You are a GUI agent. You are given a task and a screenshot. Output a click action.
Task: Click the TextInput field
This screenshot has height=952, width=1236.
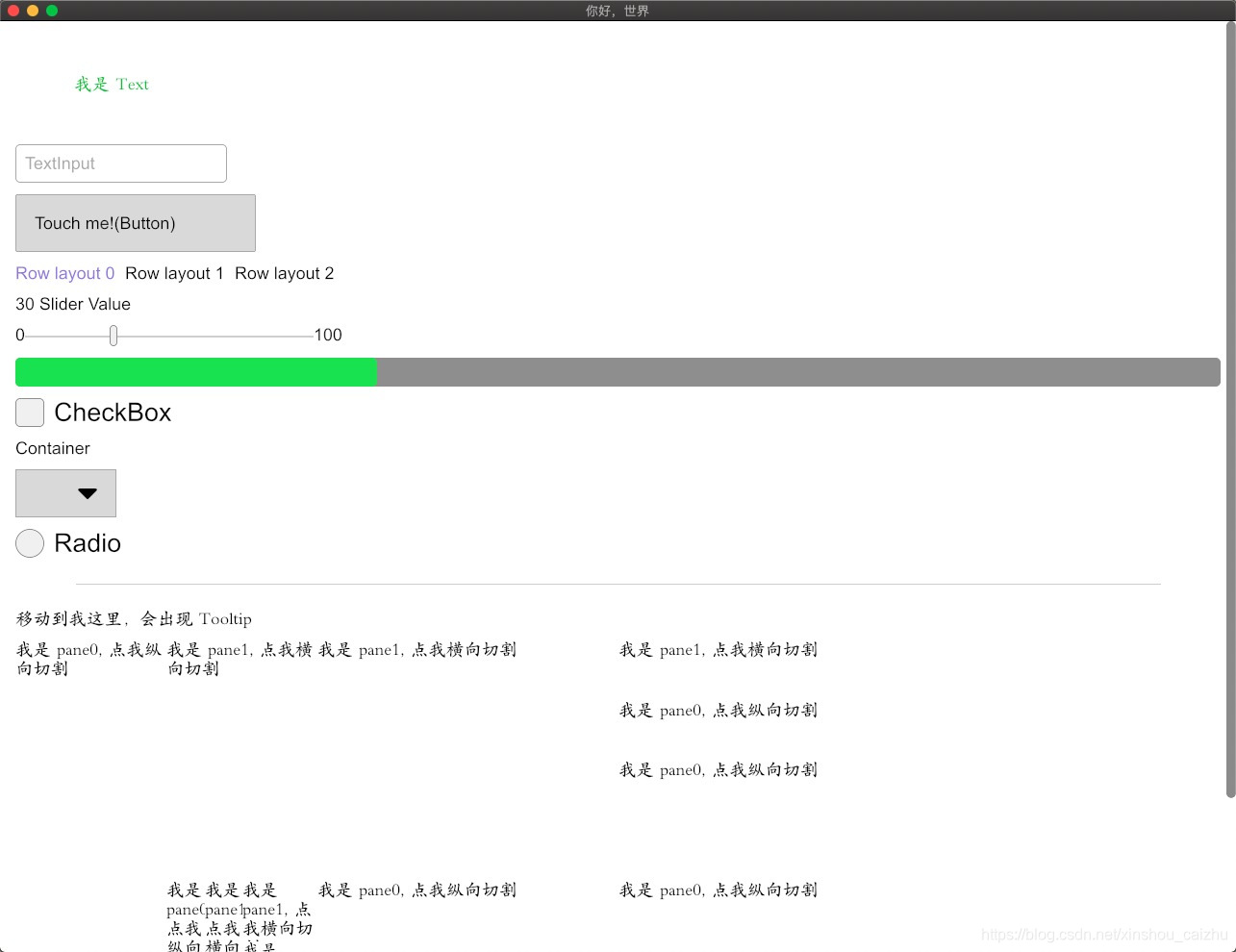120,163
